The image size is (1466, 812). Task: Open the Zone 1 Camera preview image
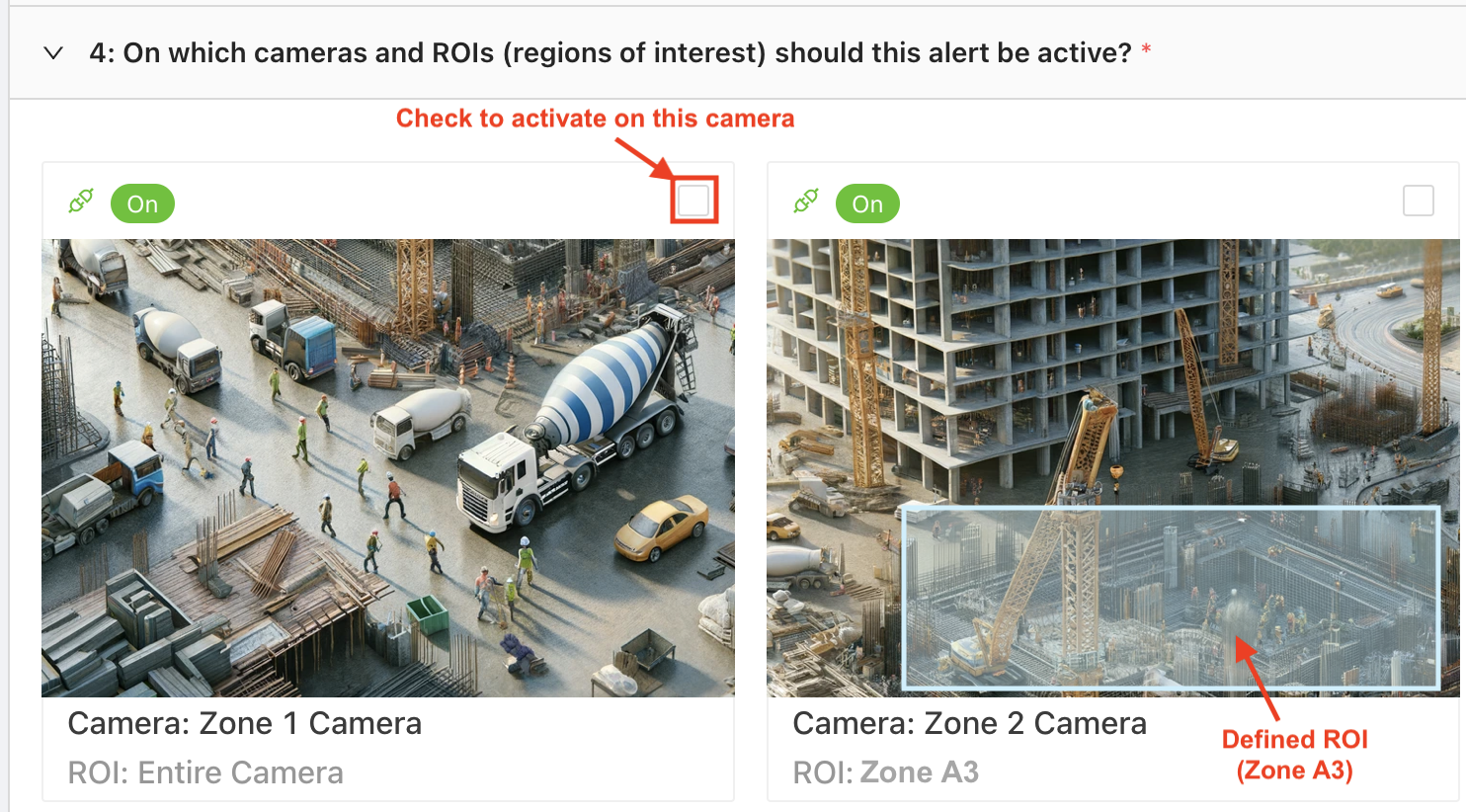point(388,468)
